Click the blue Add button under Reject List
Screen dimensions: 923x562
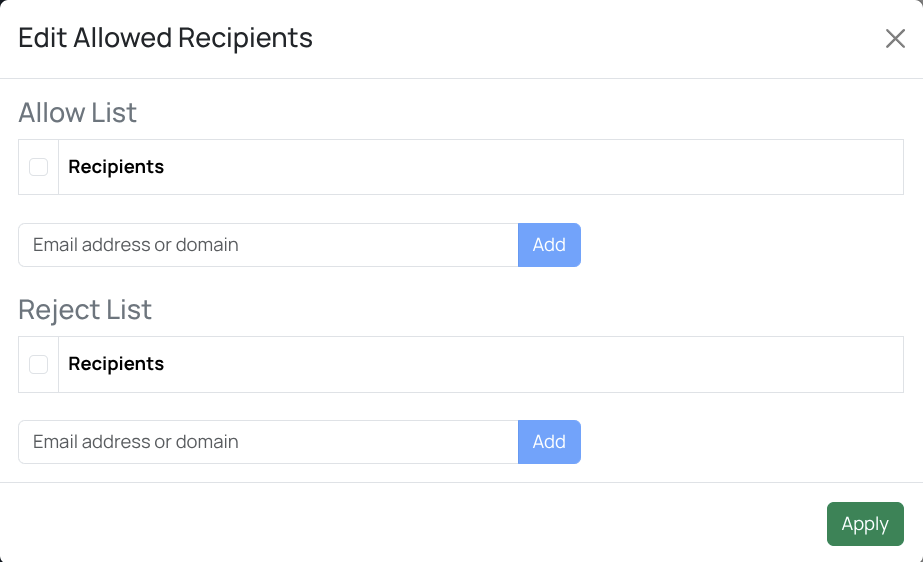click(549, 442)
